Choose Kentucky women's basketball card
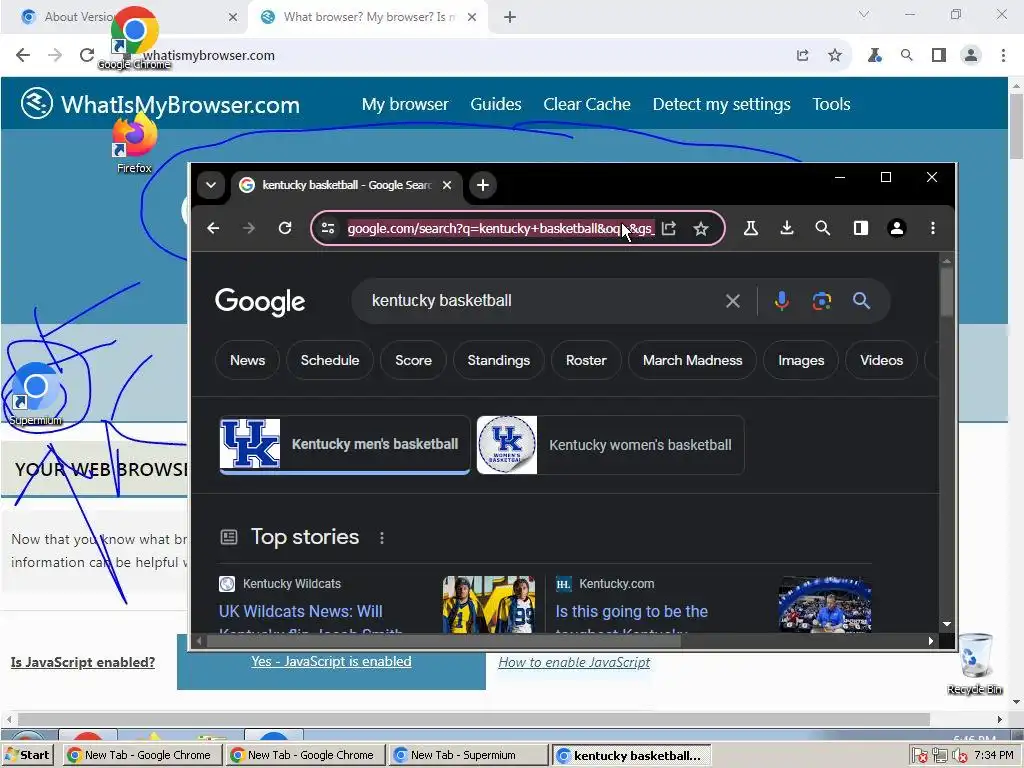The image size is (1024, 768). tap(610, 445)
